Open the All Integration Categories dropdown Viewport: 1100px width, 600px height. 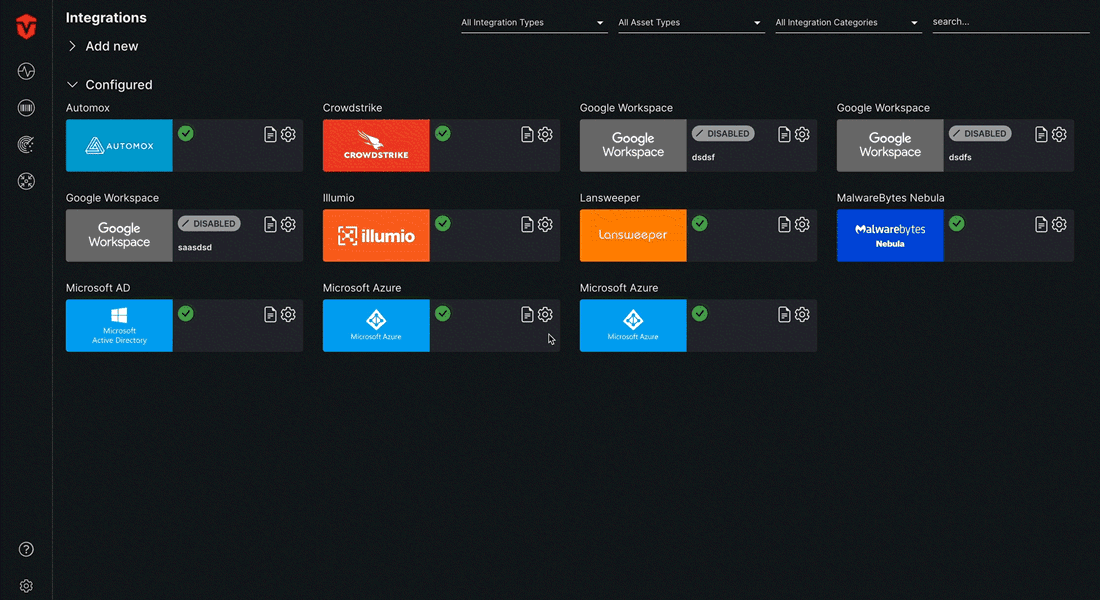click(848, 22)
